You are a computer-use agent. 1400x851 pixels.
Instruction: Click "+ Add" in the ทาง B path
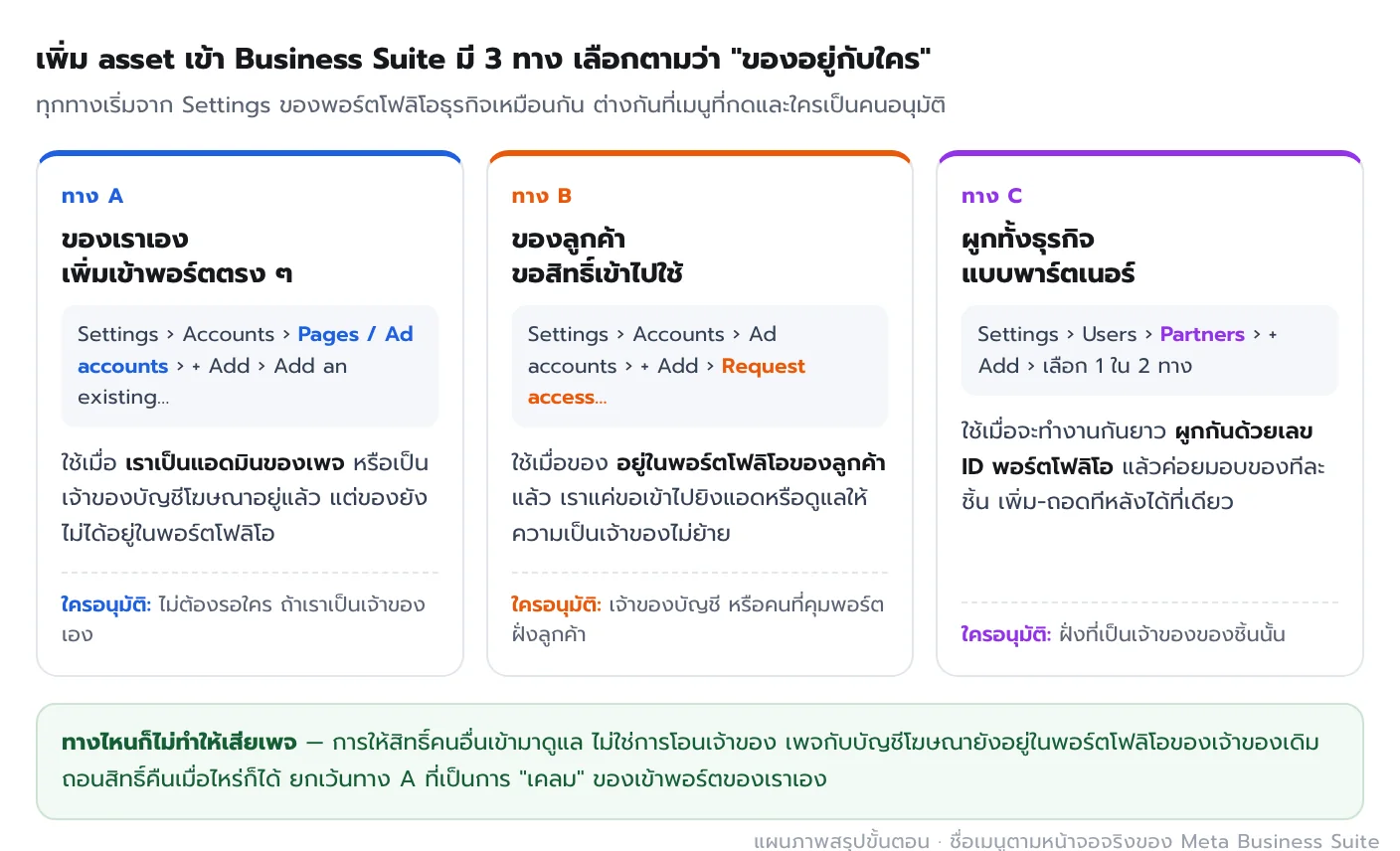point(669,366)
